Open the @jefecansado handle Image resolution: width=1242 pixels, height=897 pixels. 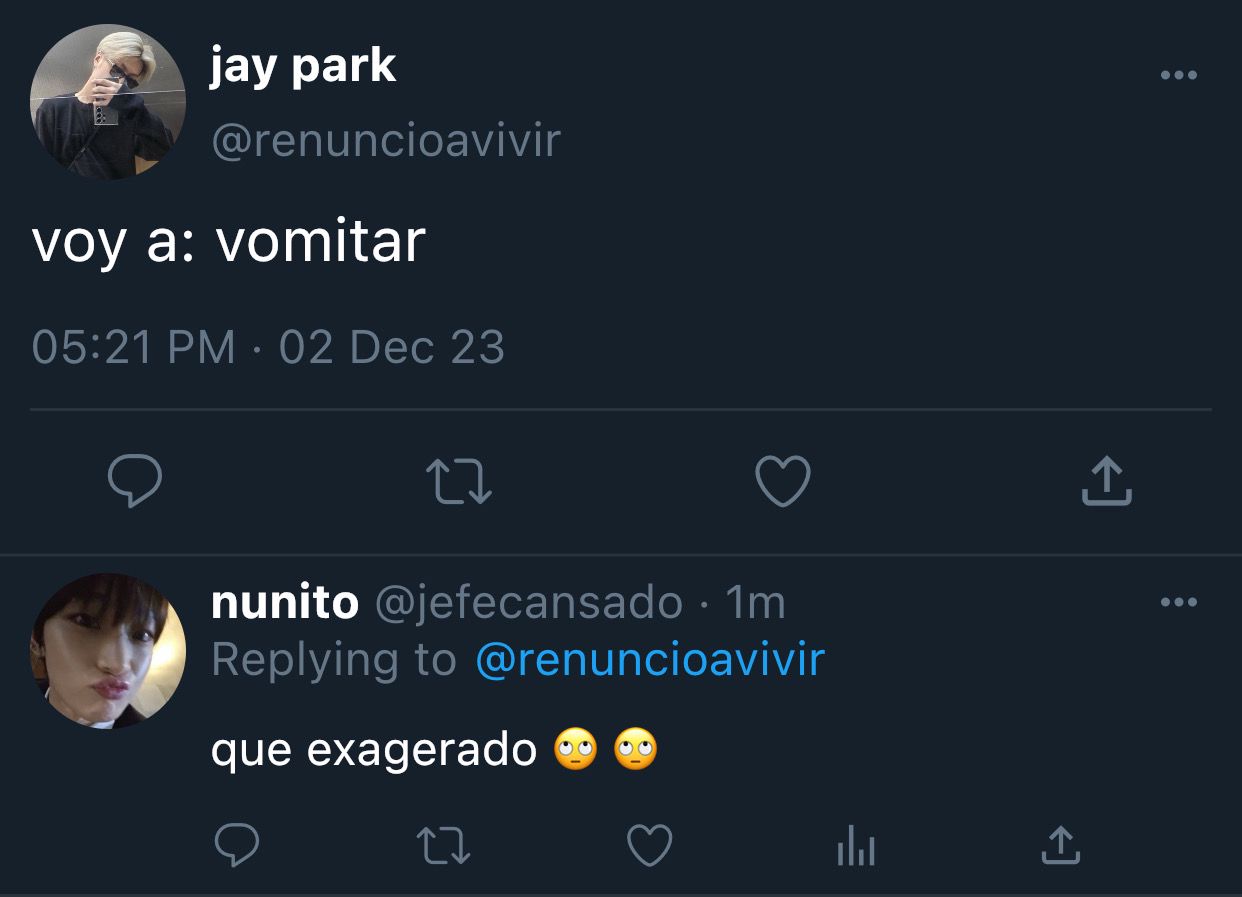point(529,603)
